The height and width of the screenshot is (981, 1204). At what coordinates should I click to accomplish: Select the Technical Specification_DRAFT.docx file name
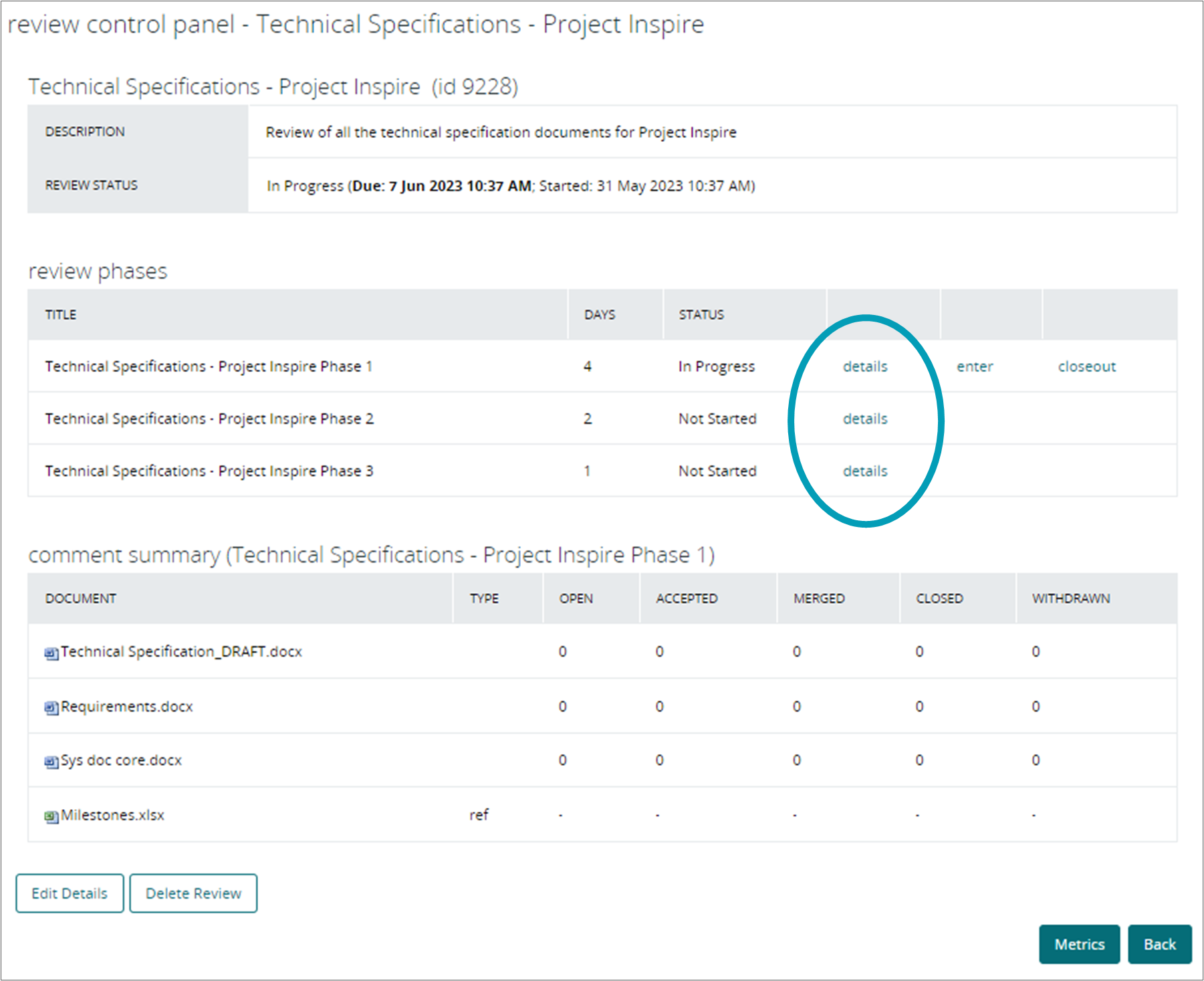[181, 651]
